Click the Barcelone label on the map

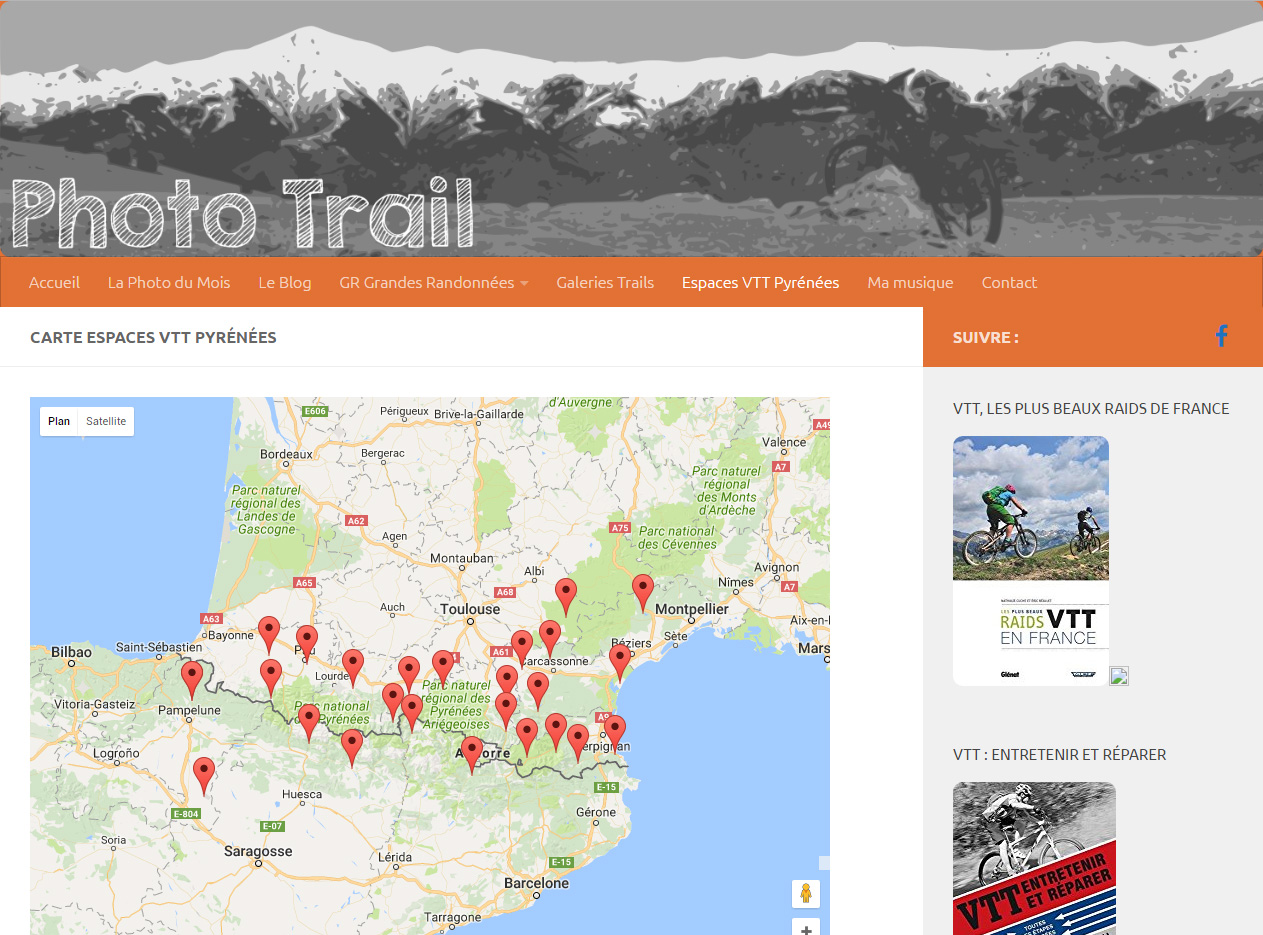[537, 883]
